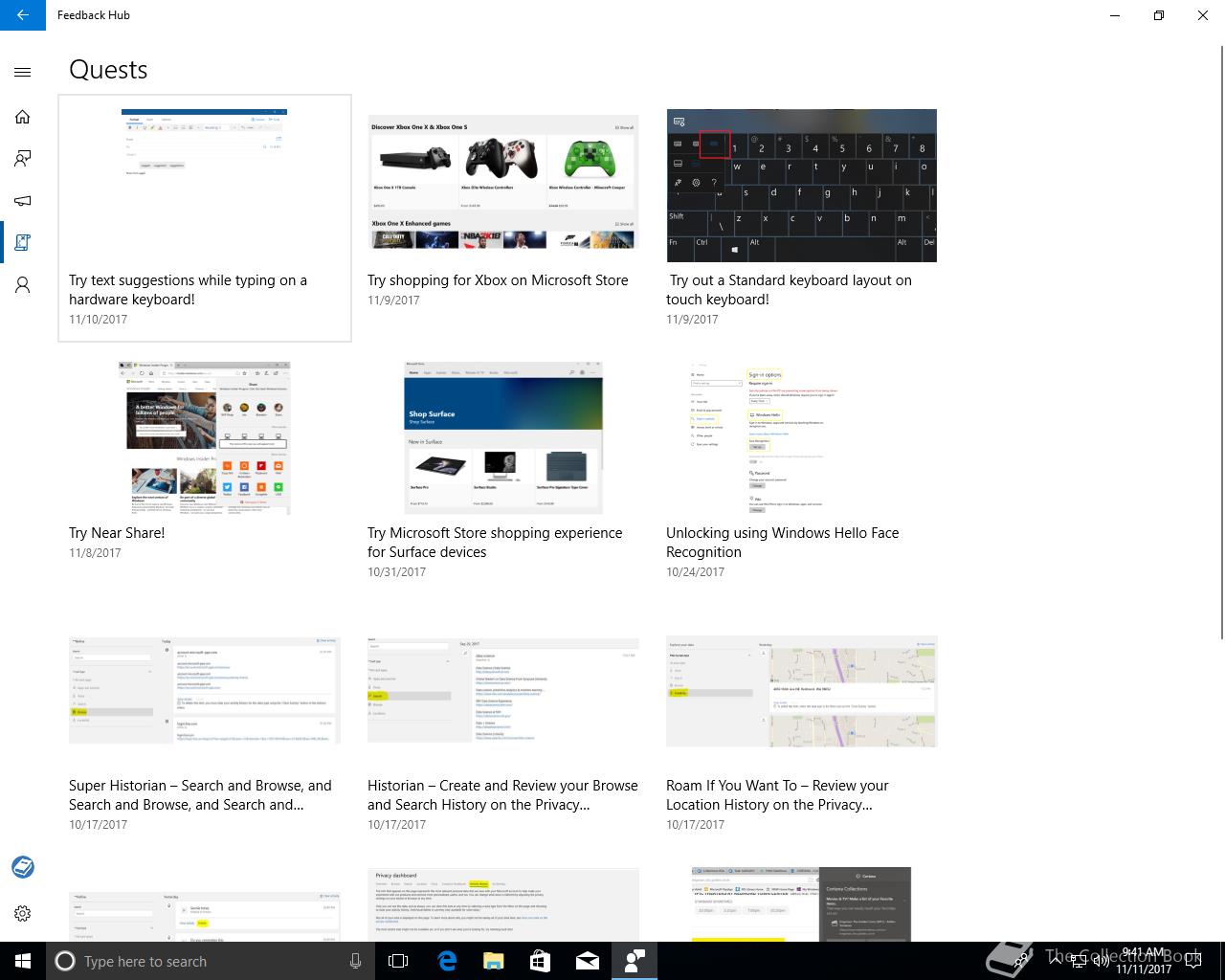Show hidden tray icons chevron
Image resolution: width=1225 pixels, height=980 pixels.
pyautogui.click(x=1054, y=961)
